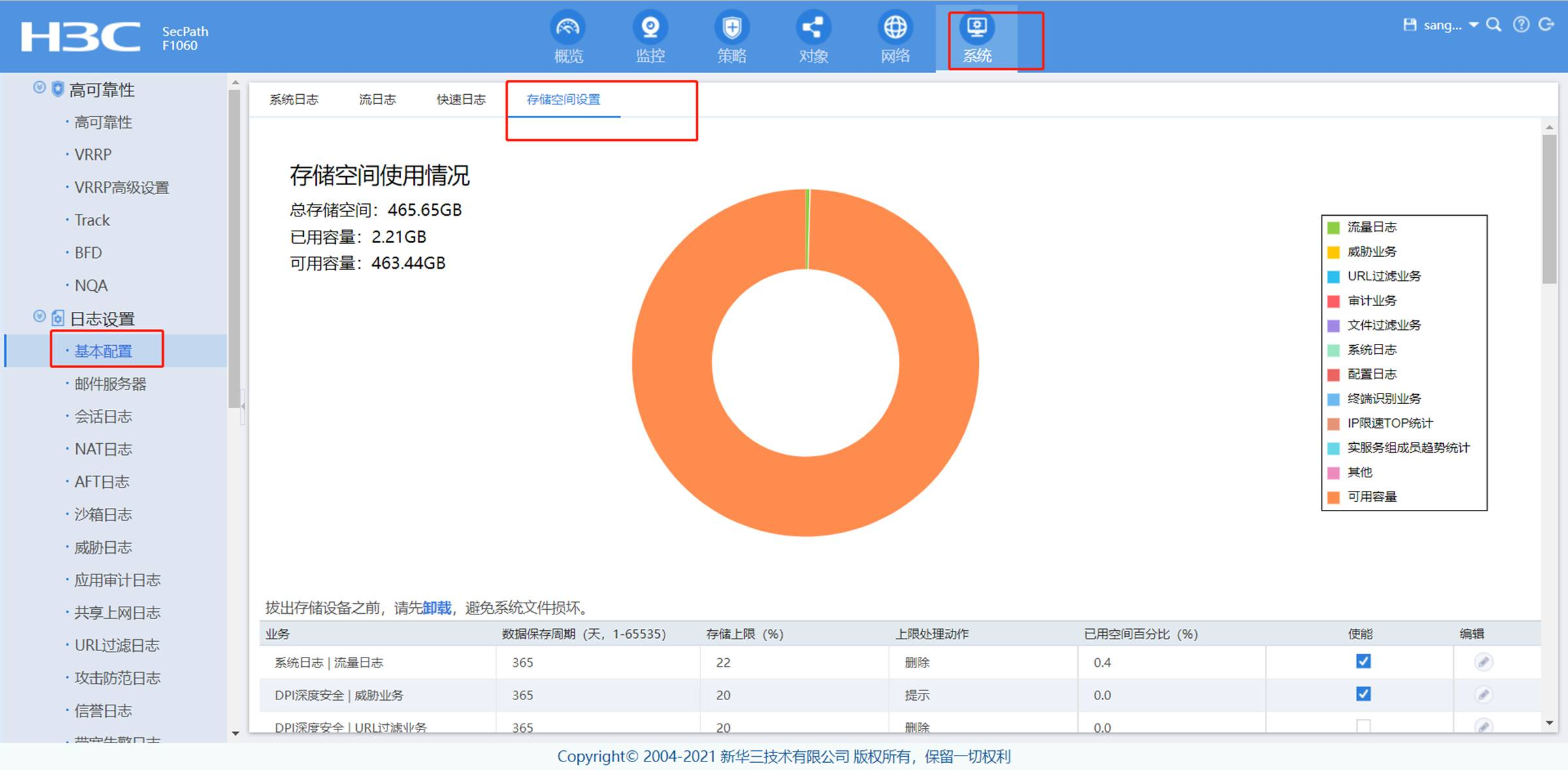Open 邮件服务器 in the sidebar

pos(110,384)
